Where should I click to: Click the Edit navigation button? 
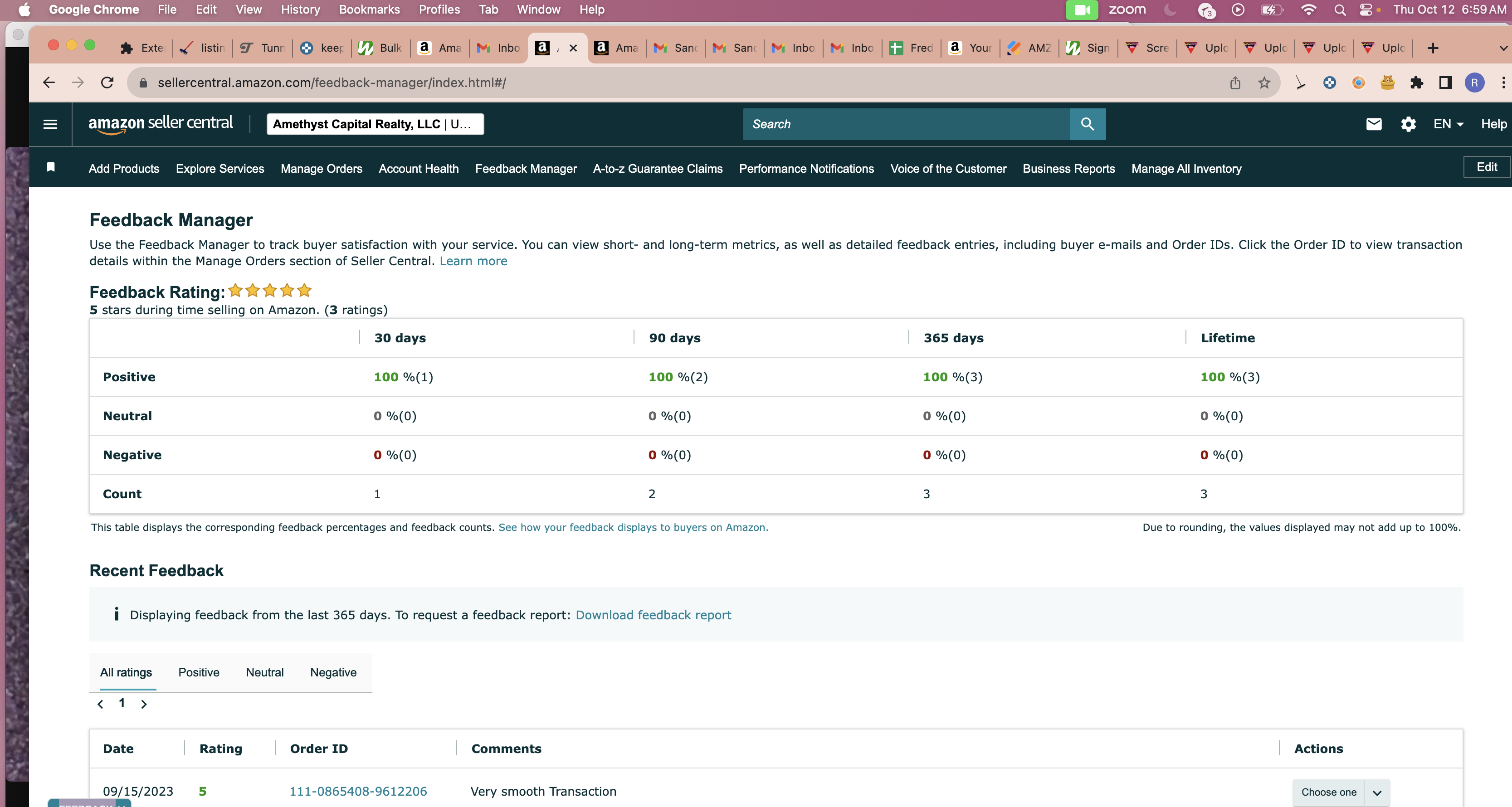tap(1487, 167)
